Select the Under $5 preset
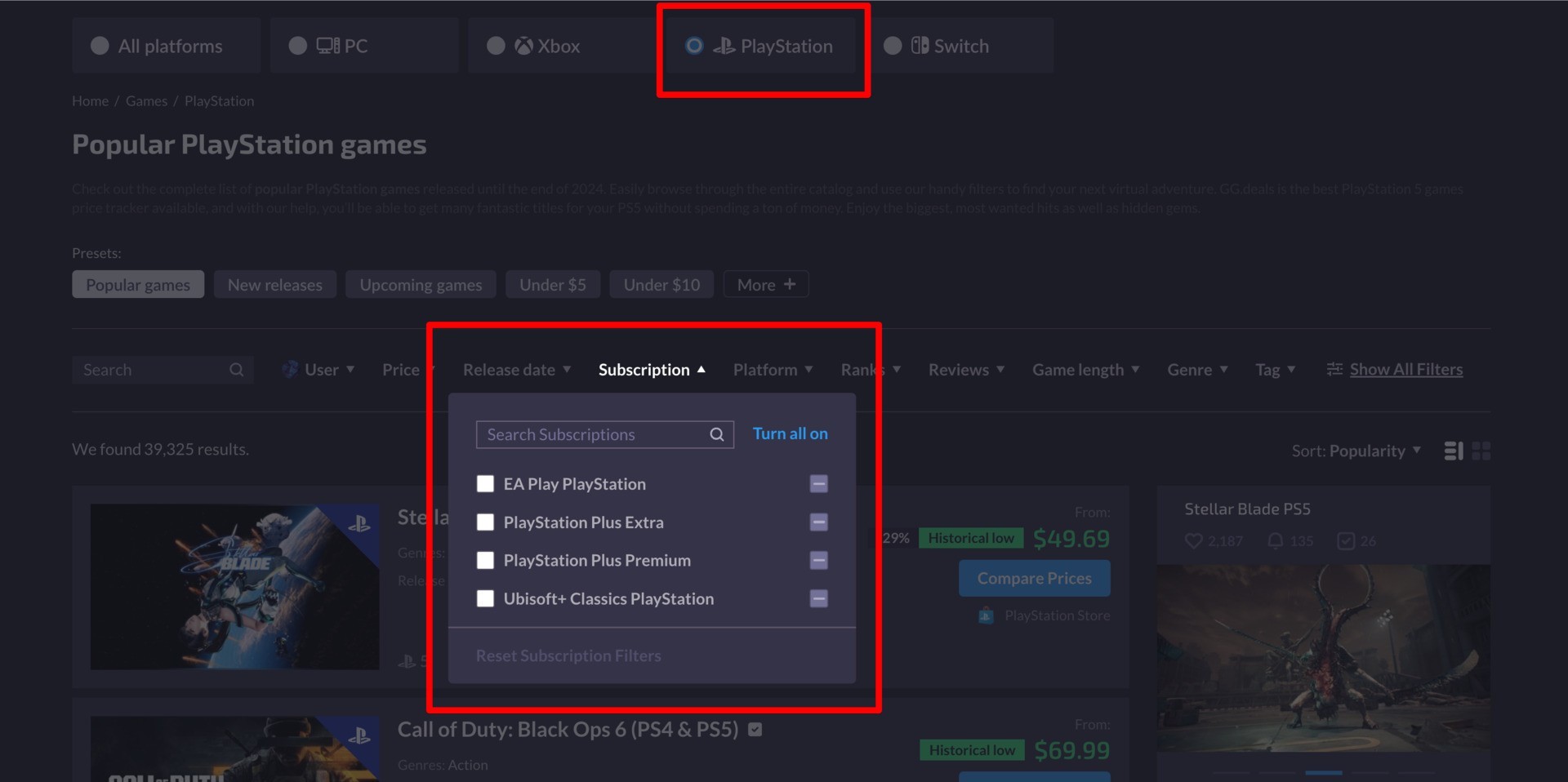The height and width of the screenshot is (782, 1568). coord(553,285)
